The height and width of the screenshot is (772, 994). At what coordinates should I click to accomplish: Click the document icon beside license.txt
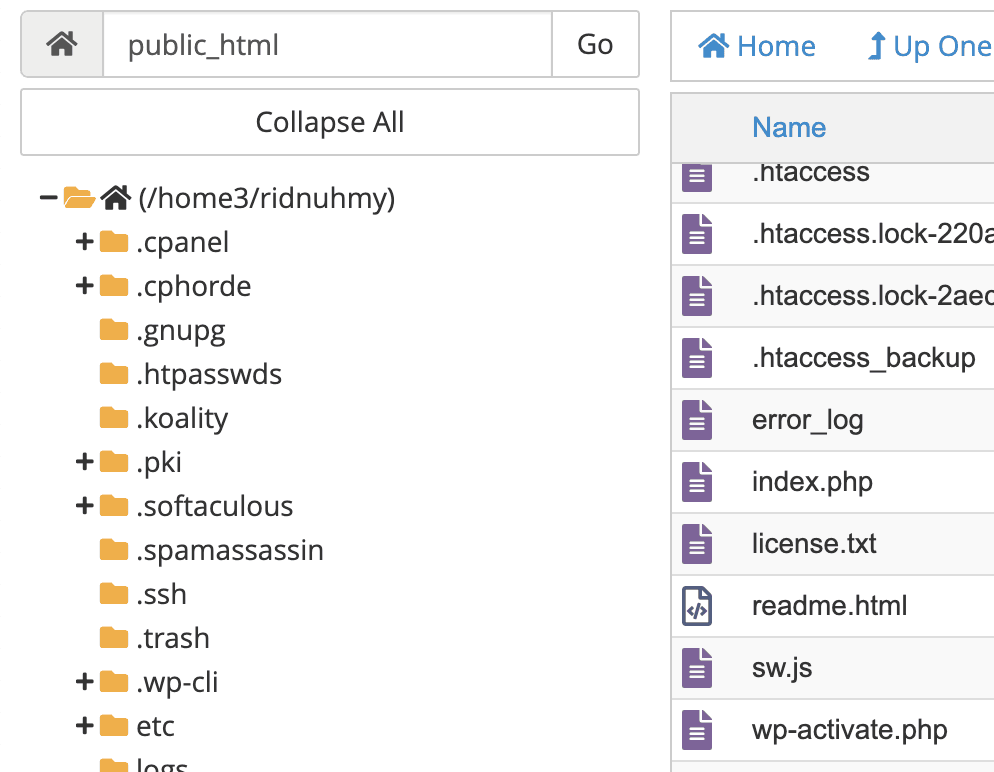[x=697, y=543]
